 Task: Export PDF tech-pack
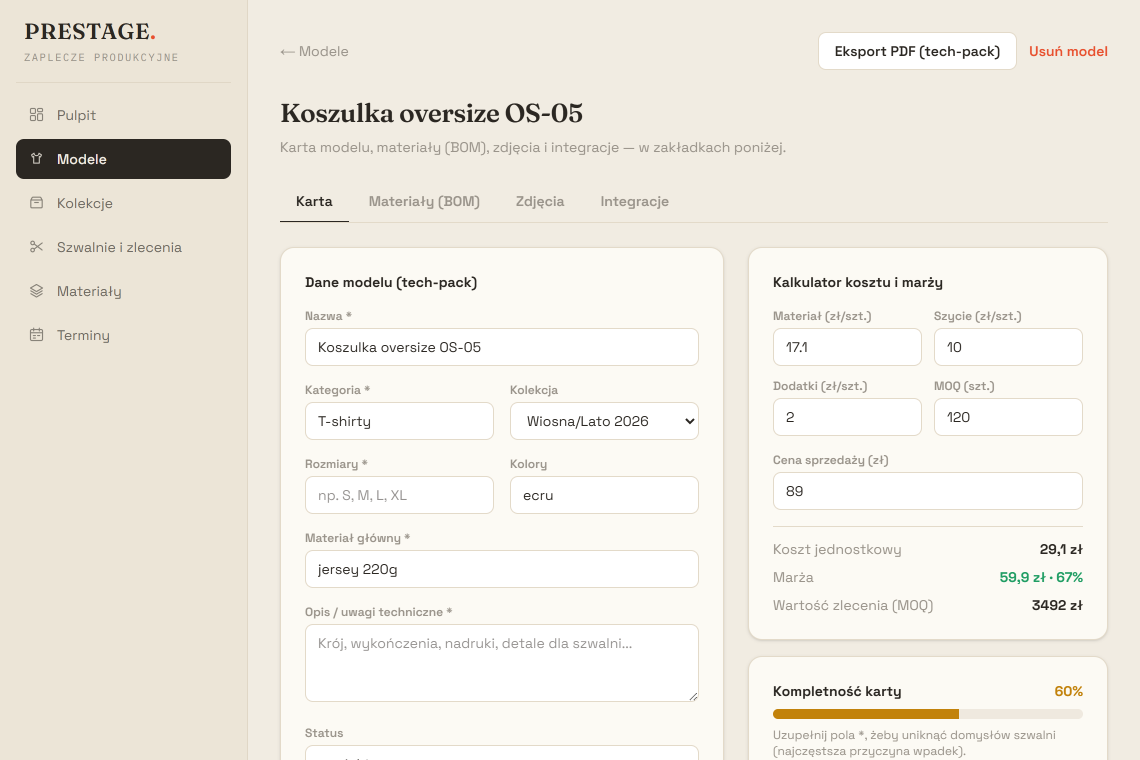coord(917,51)
